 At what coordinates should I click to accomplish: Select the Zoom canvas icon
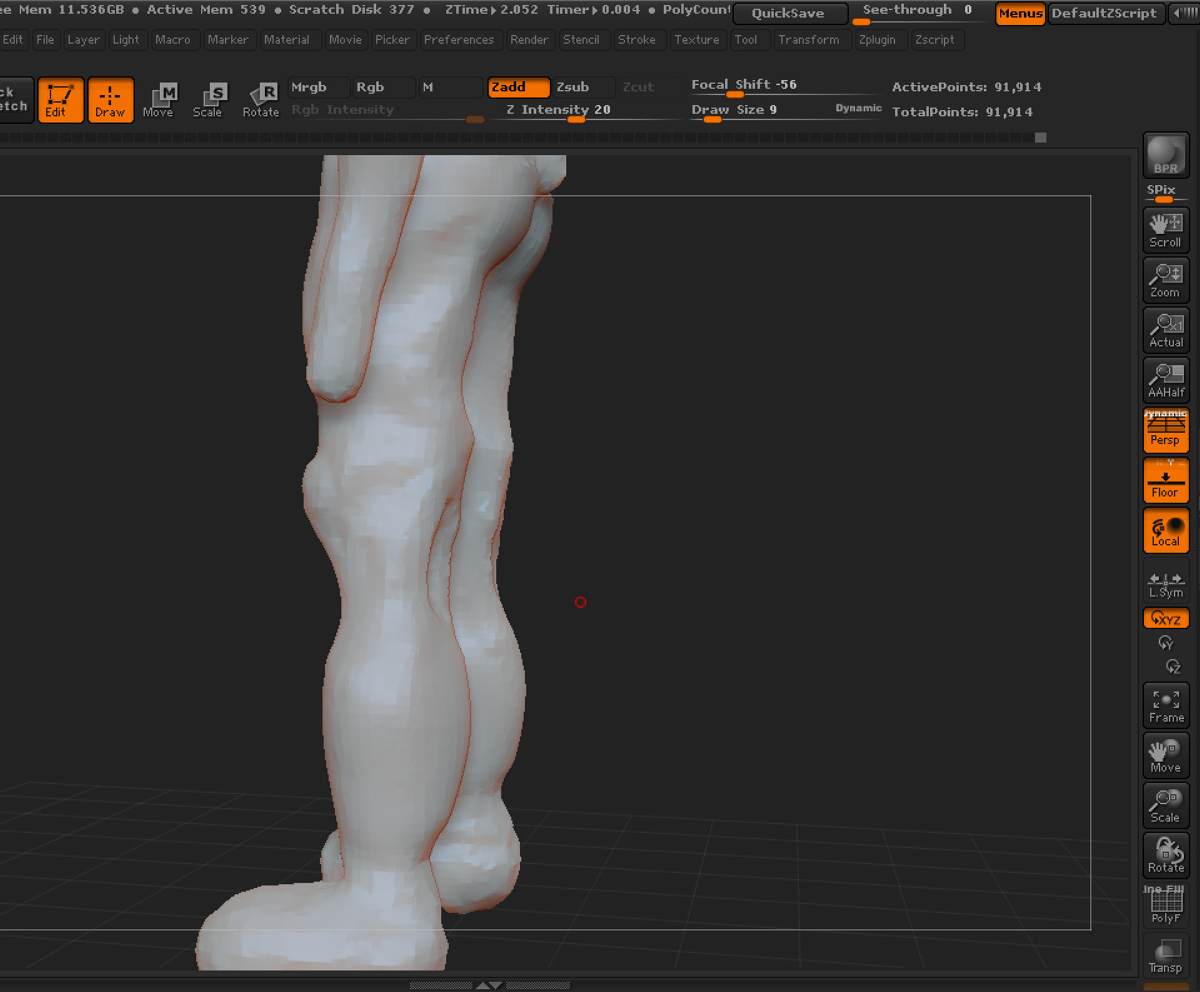pyautogui.click(x=1165, y=280)
